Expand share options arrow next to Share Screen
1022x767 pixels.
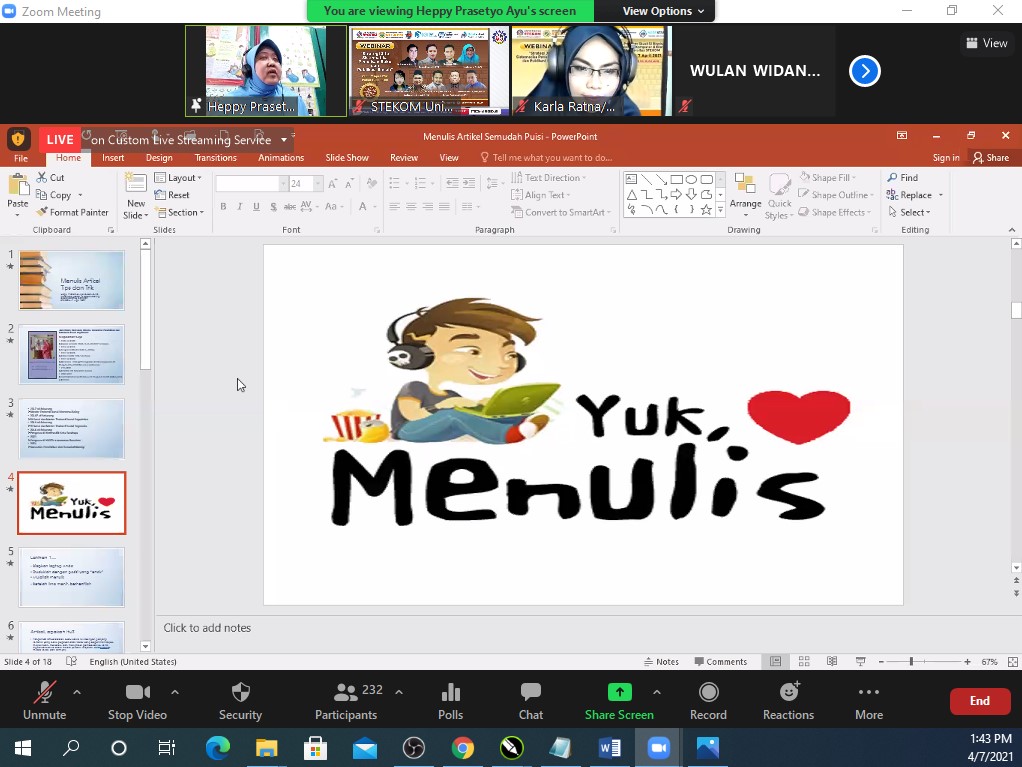pos(657,692)
